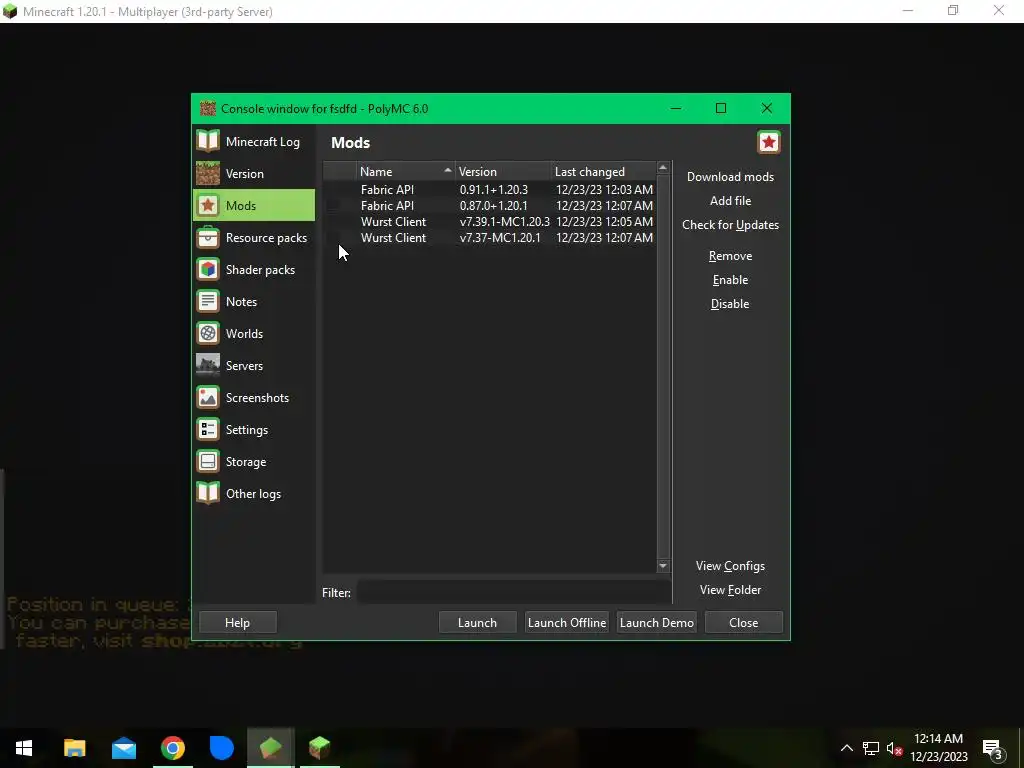Screen dimensions: 1024x768
Task: Switch to the Settings tab in sidebar
Action: click(254, 430)
